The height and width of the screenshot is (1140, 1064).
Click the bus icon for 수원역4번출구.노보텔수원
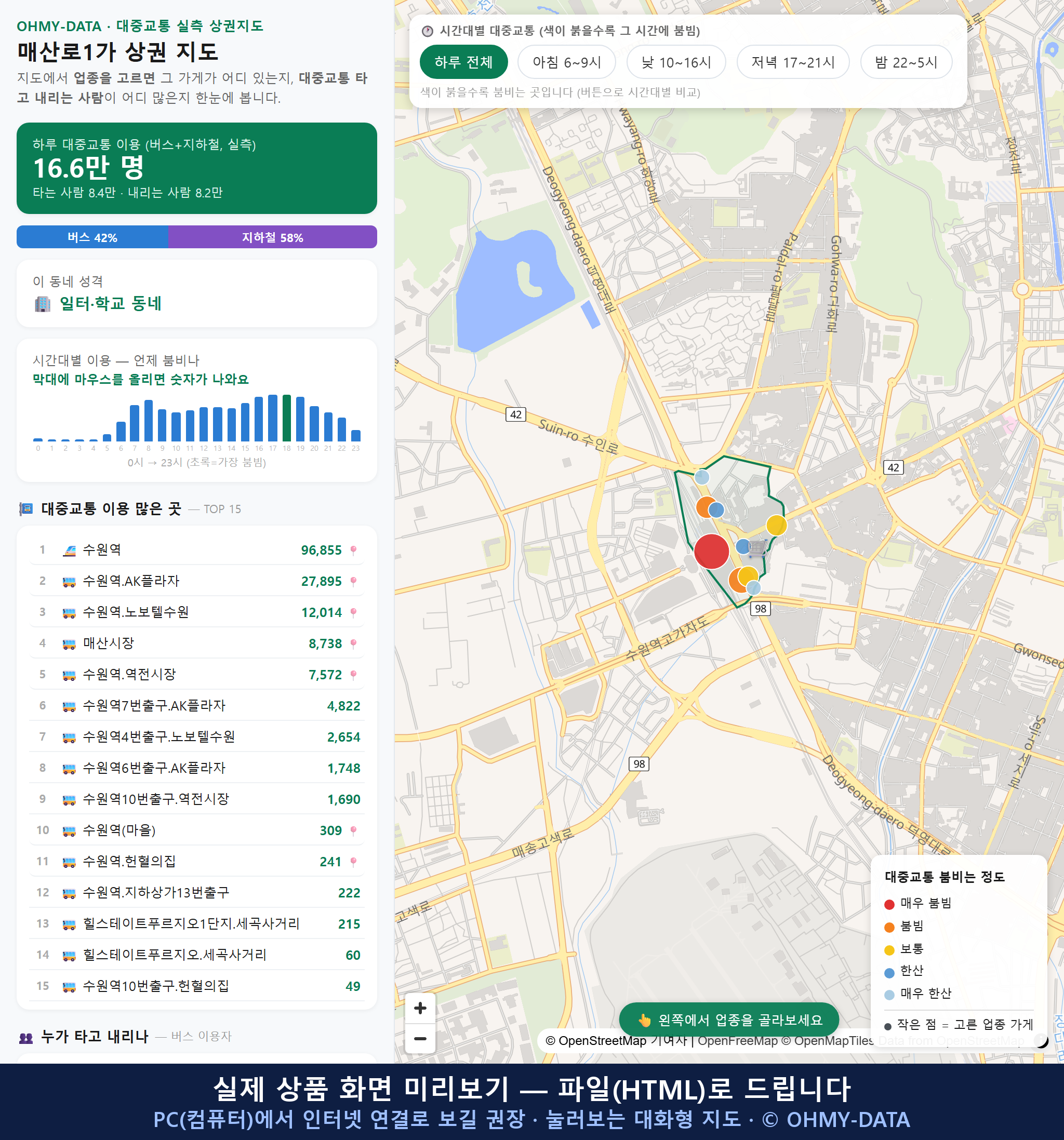[x=70, y=737]
